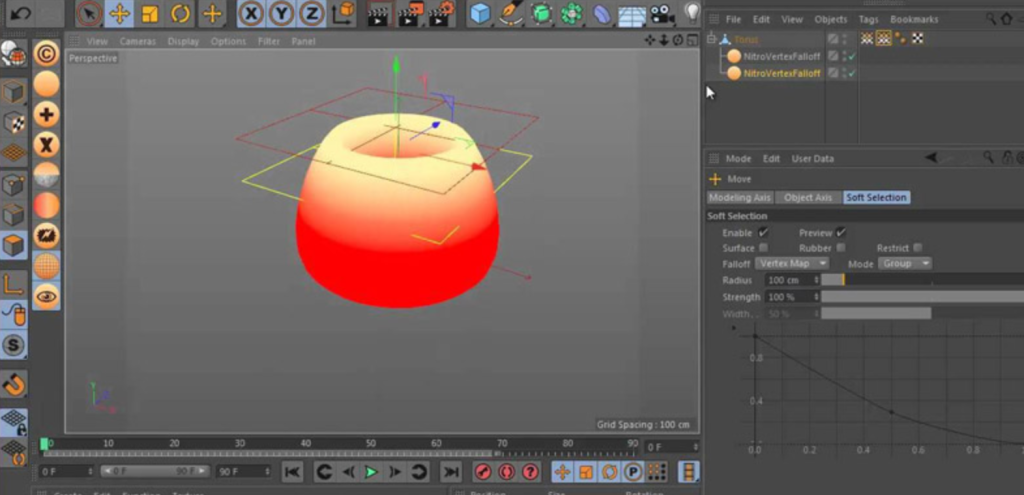Viewport: 1024px width, 495px height.
Task: Open the Falloff Vertex Map dropdown
Action: point(792,263)
